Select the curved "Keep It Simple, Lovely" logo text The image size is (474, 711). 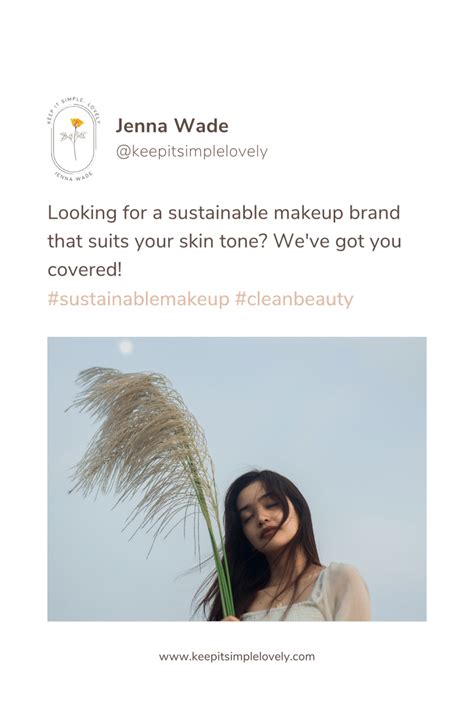click(x=73, y=108)
